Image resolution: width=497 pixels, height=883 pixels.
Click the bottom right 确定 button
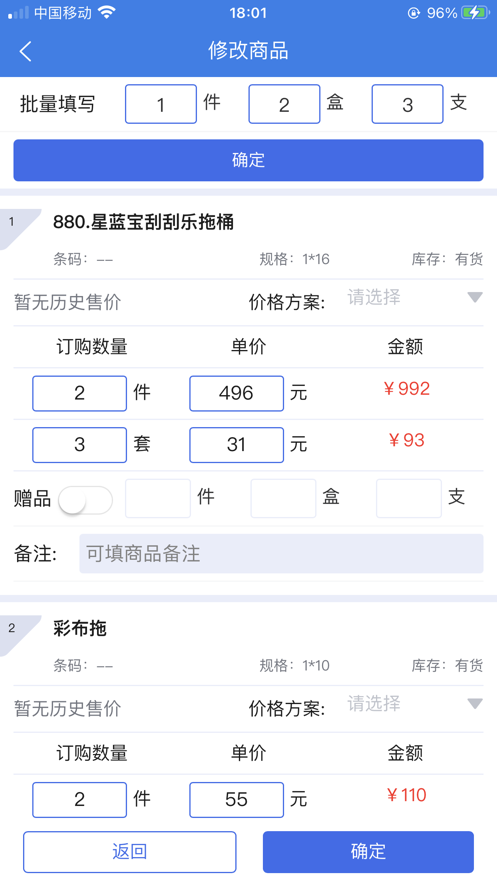tap(368, 851)
